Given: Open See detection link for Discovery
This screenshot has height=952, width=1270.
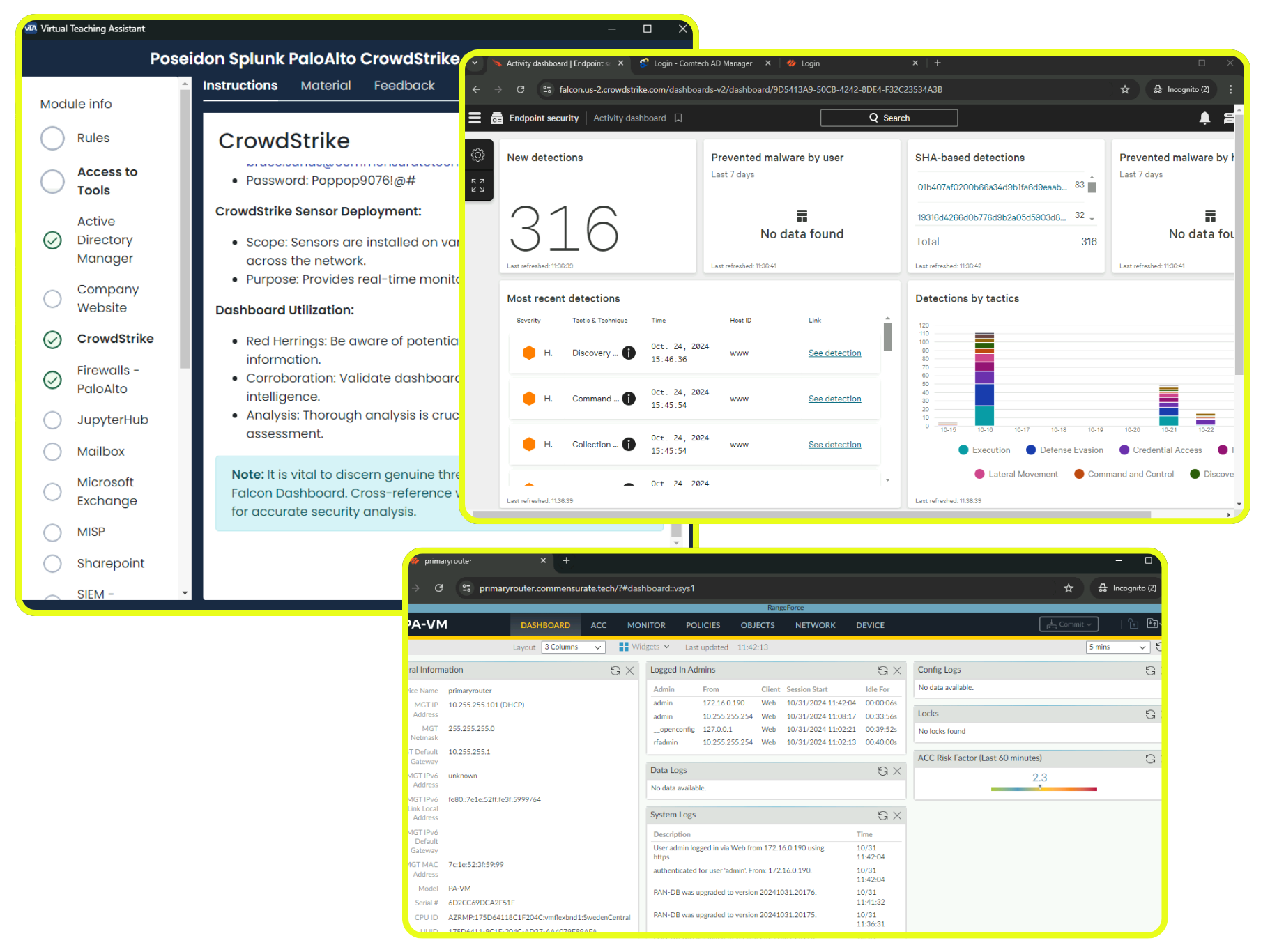Looking at the screenshot, I should 834,353.
